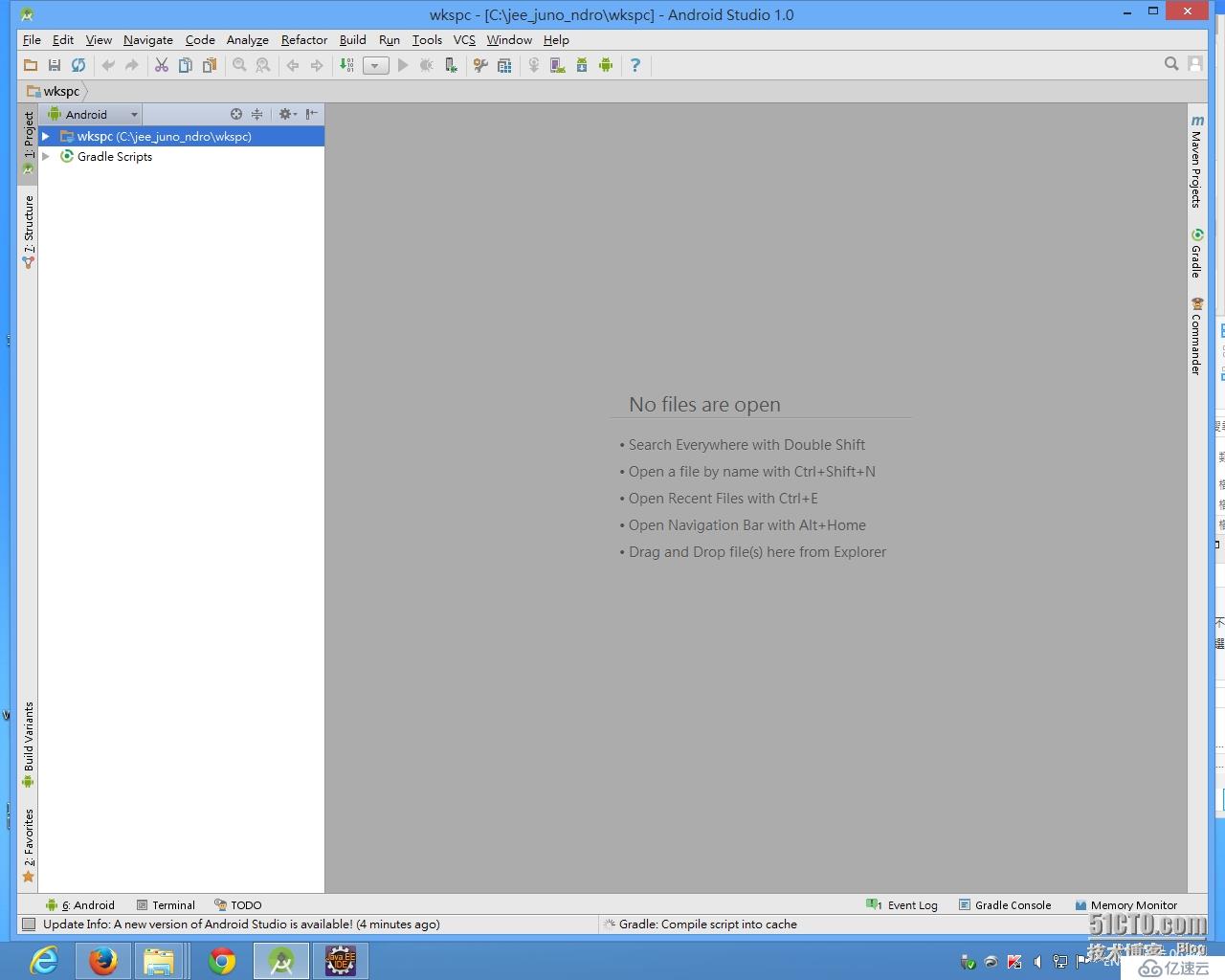
Task: Open the Build menu
Action: (353, 39)
